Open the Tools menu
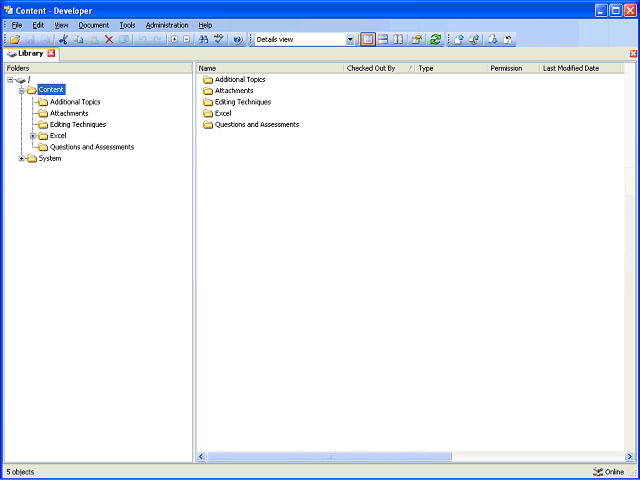Screen dimensions: 640x480 coord(127,25)
